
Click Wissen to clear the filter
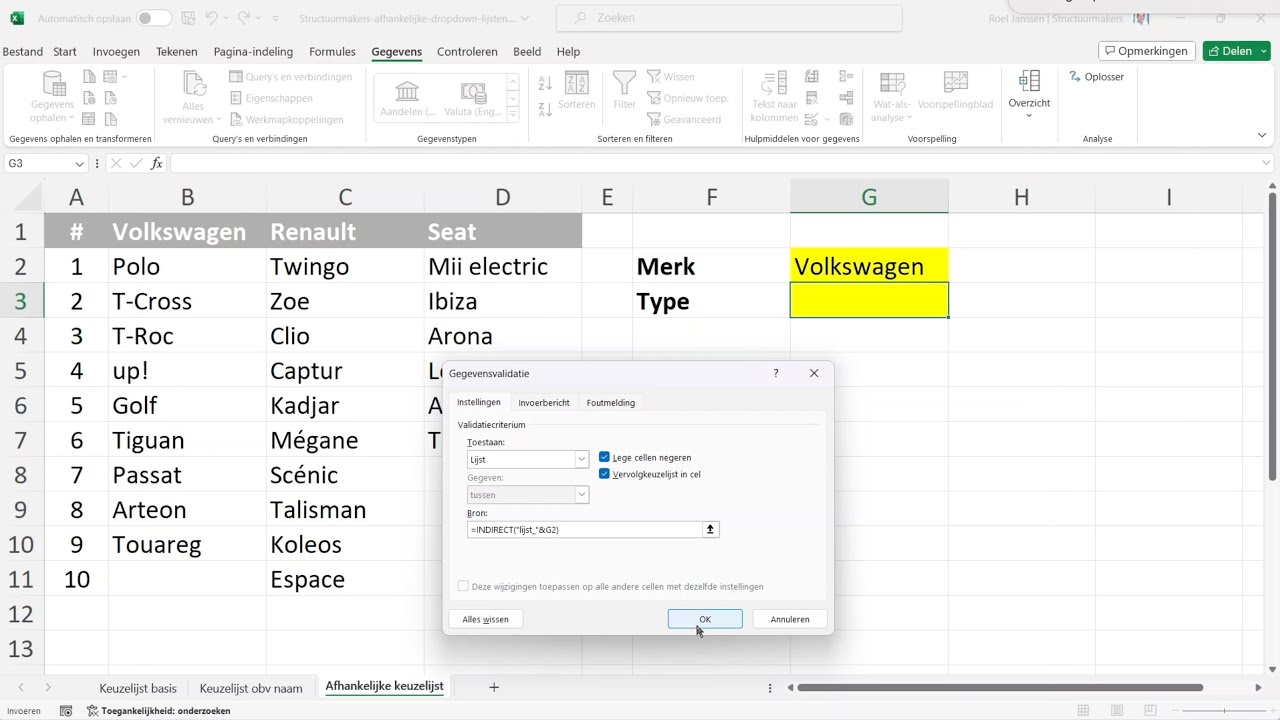tap(670, 77)
